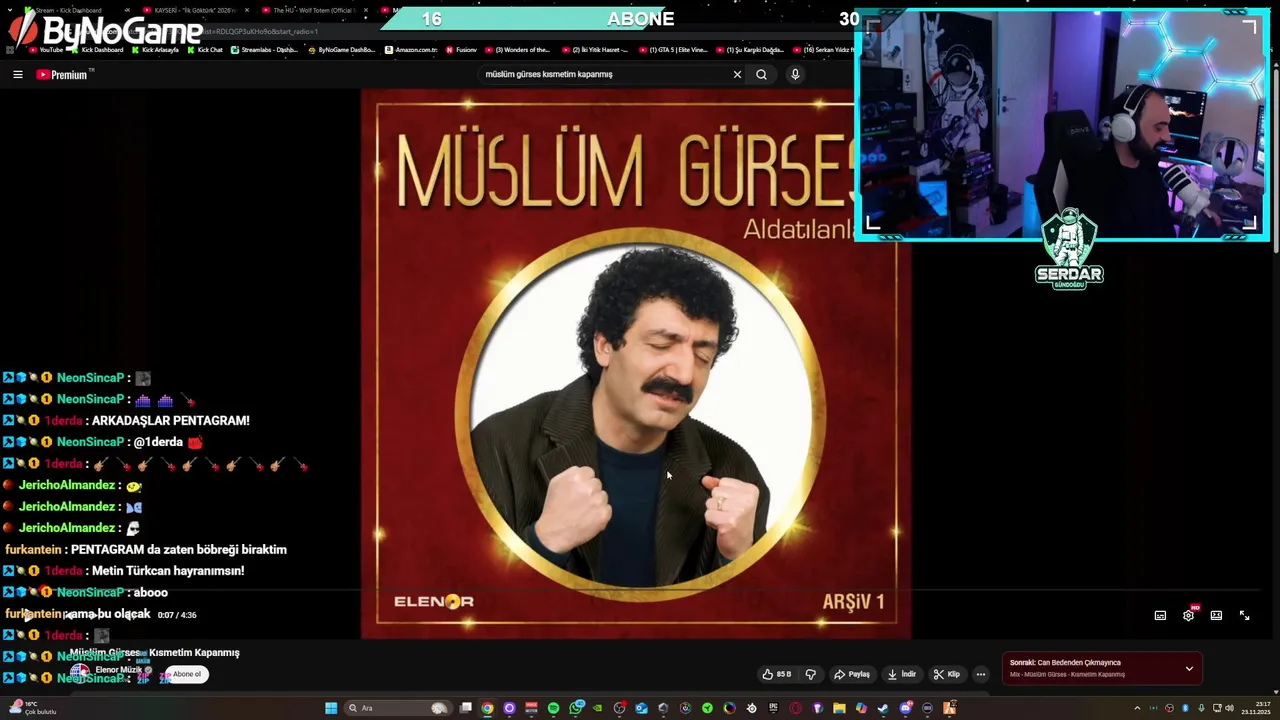Open weather widget showing 18°C
The height and width of the screenshot is (720, 1280).
pyautogui.click(x=33, y=708)
